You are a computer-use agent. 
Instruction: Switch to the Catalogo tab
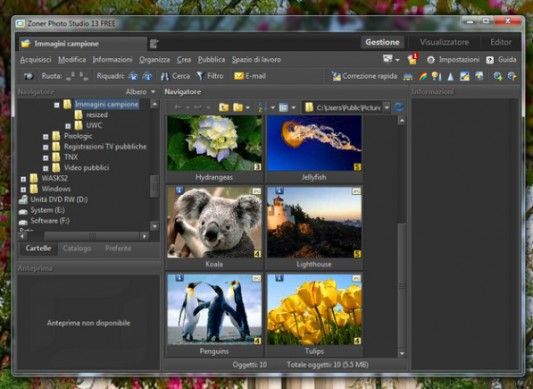(77, 248)
